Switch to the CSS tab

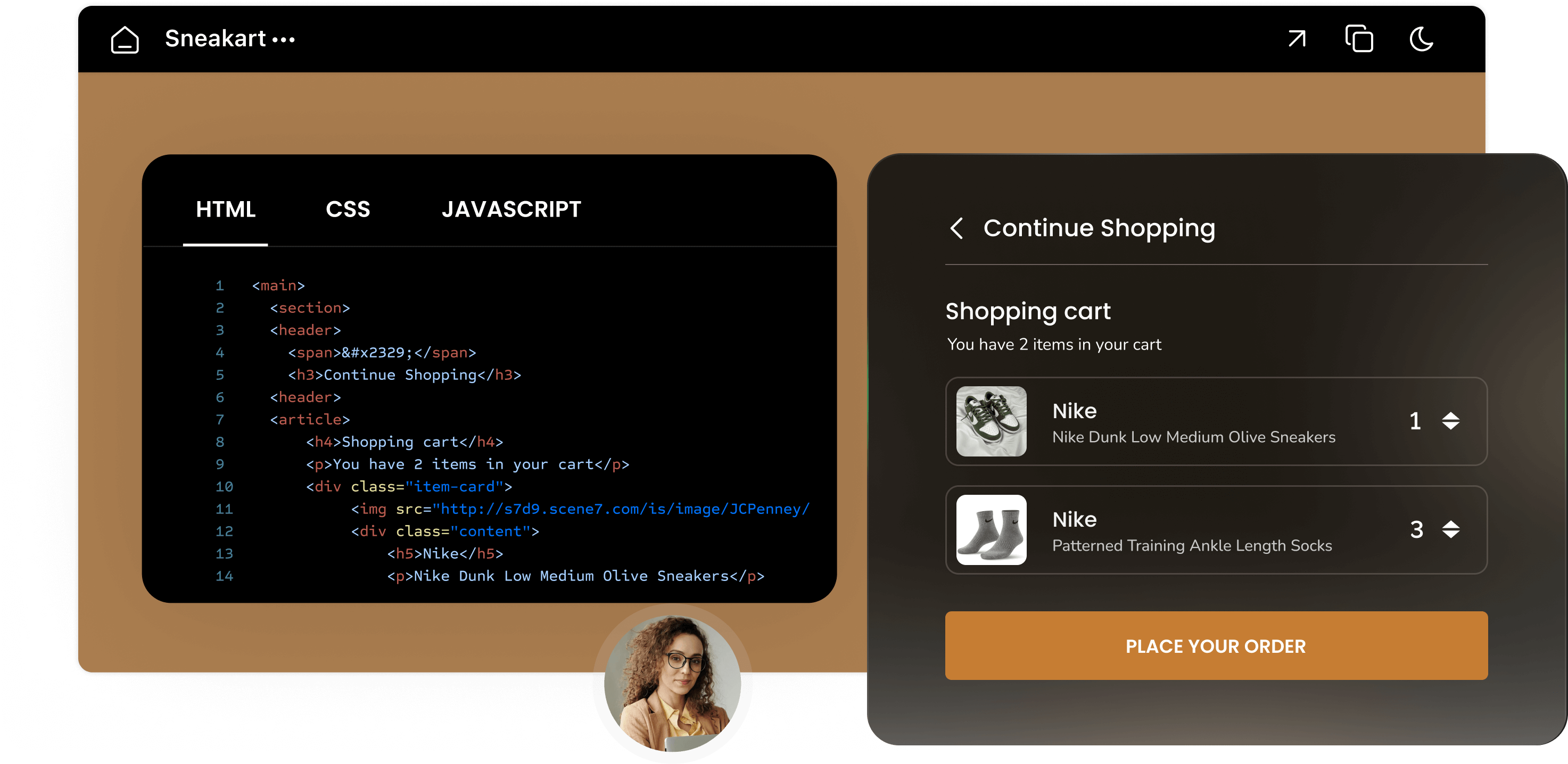348,209
